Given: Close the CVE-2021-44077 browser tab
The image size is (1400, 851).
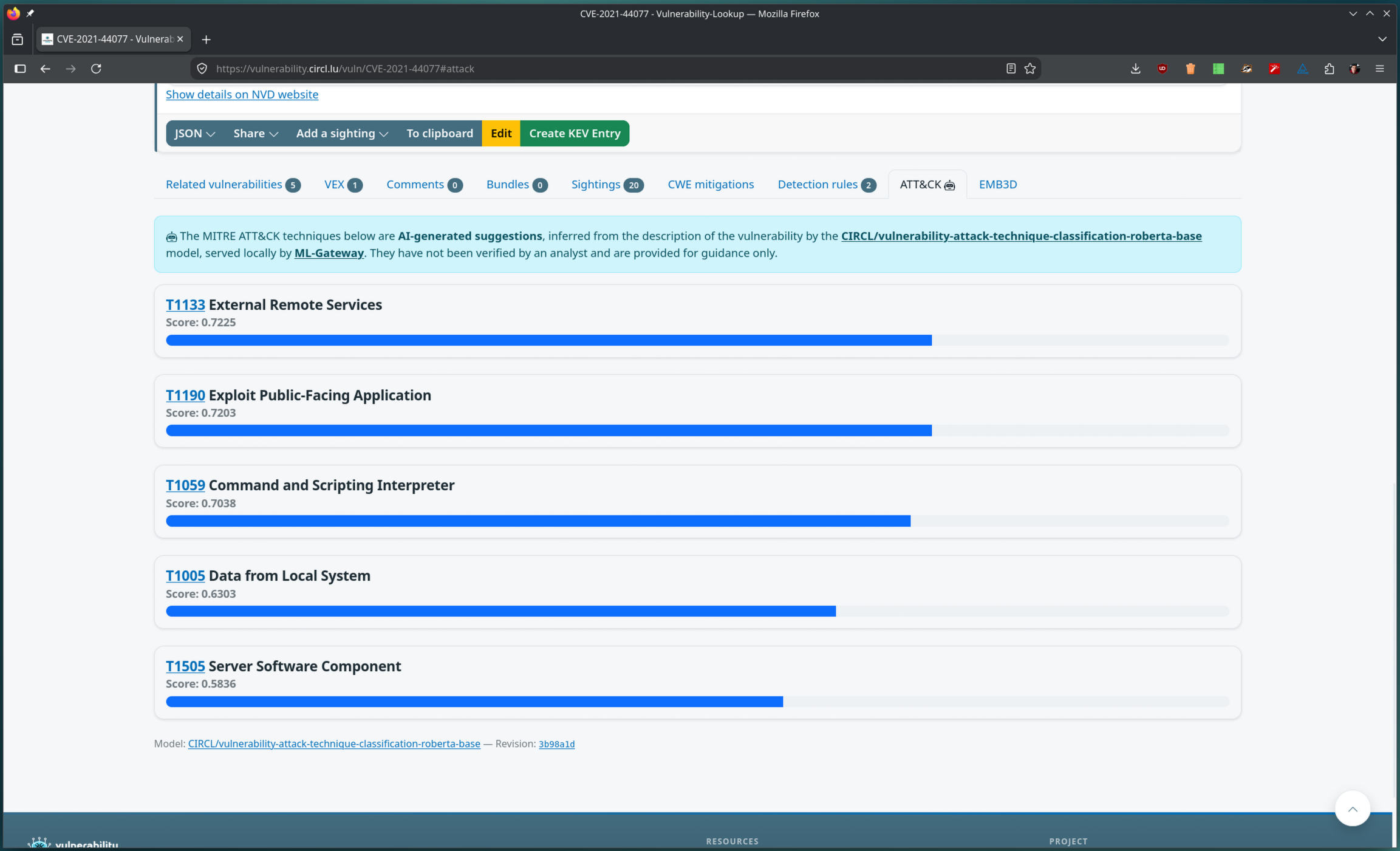Looking at the screenshot, I should point(180,39).
